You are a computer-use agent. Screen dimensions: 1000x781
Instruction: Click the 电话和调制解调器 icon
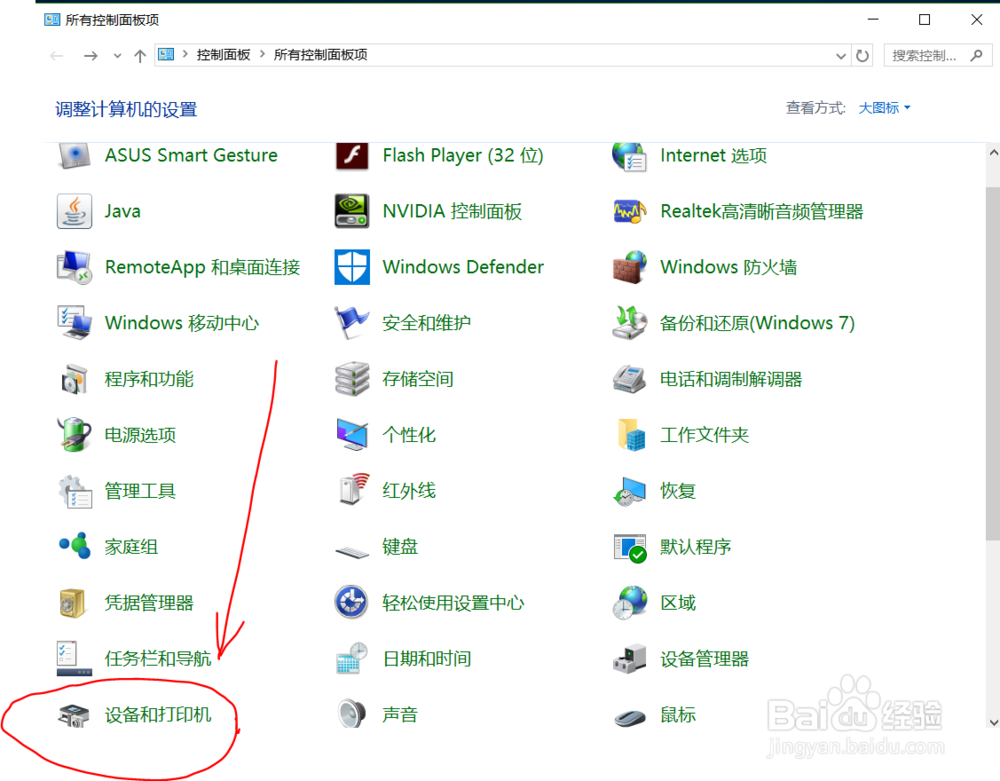click(x=629, y=379)
